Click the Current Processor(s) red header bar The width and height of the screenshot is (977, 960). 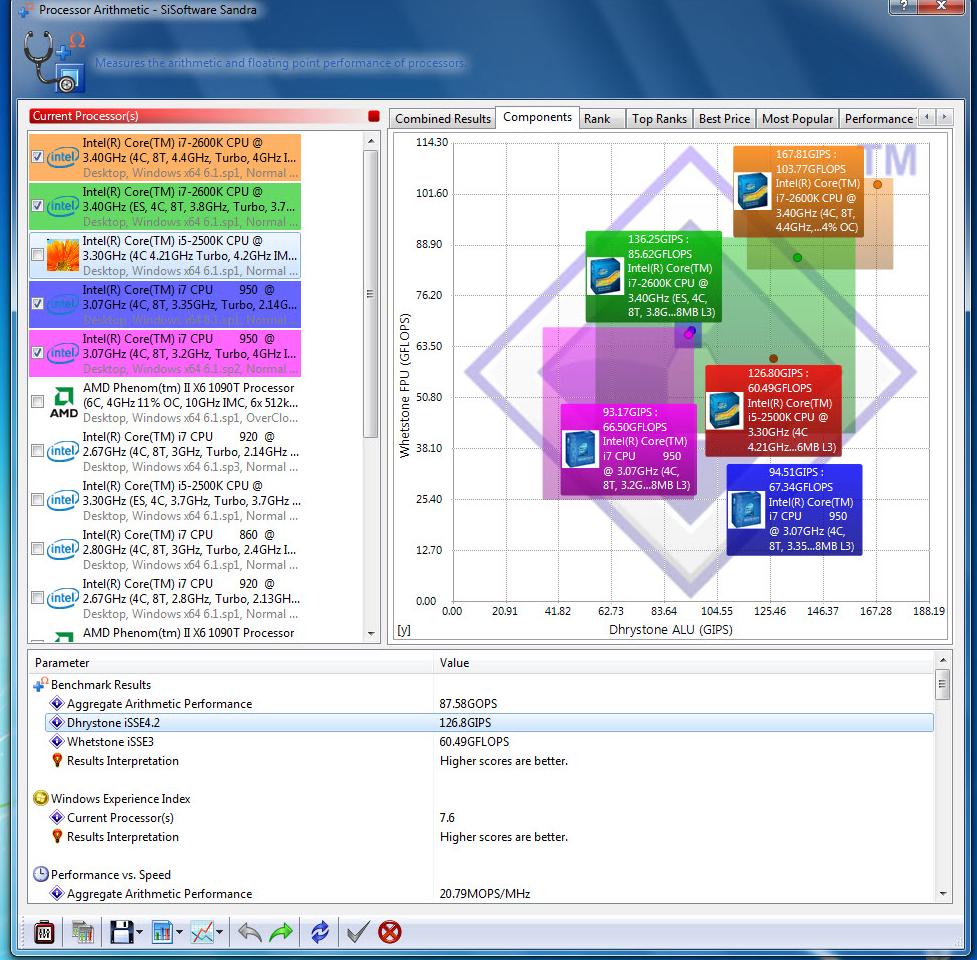click(x=198, y=116)
